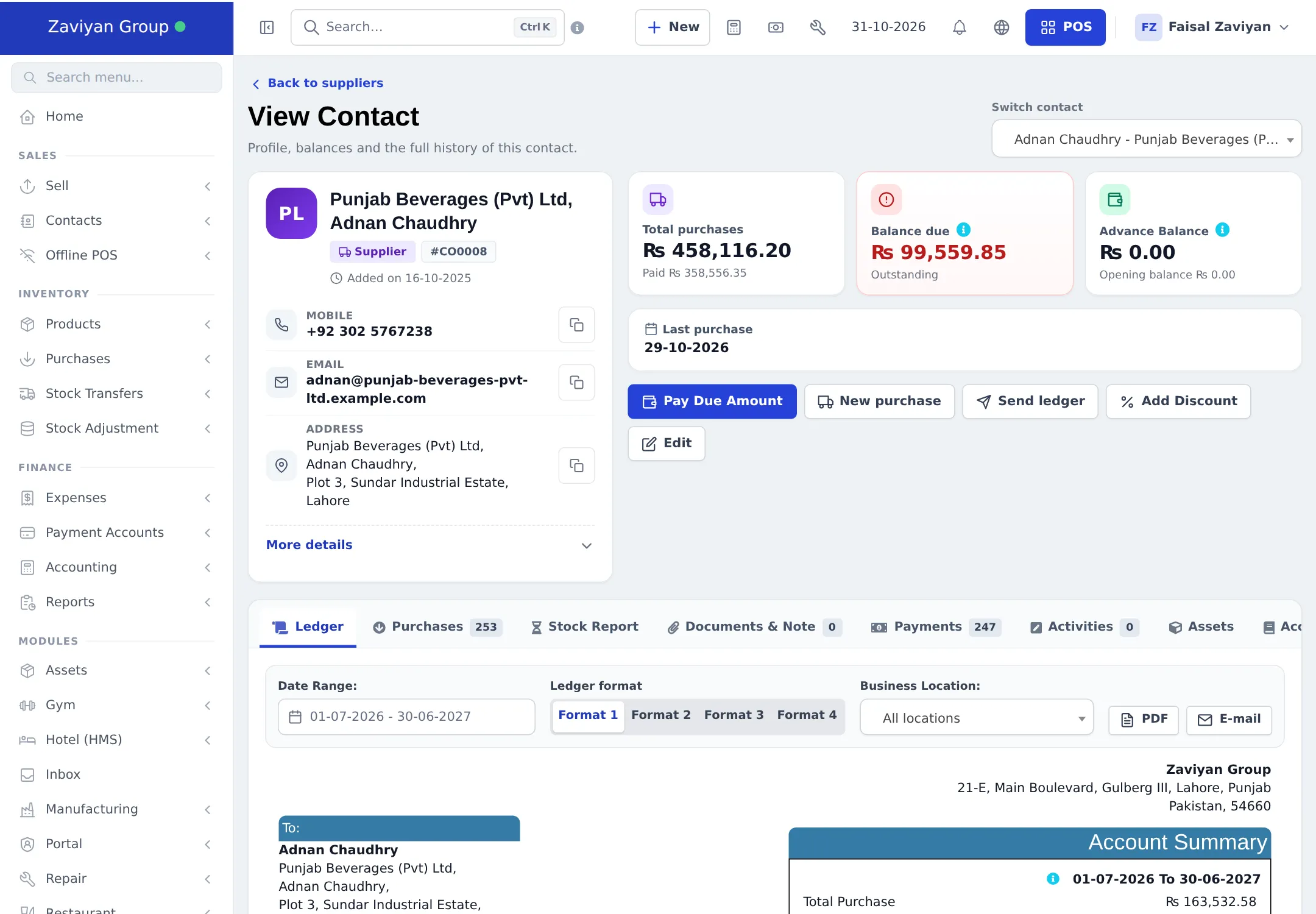This screenshot has width=1316, height=914.
Task: Select ledger Format 4
Action: pos(807,715)
